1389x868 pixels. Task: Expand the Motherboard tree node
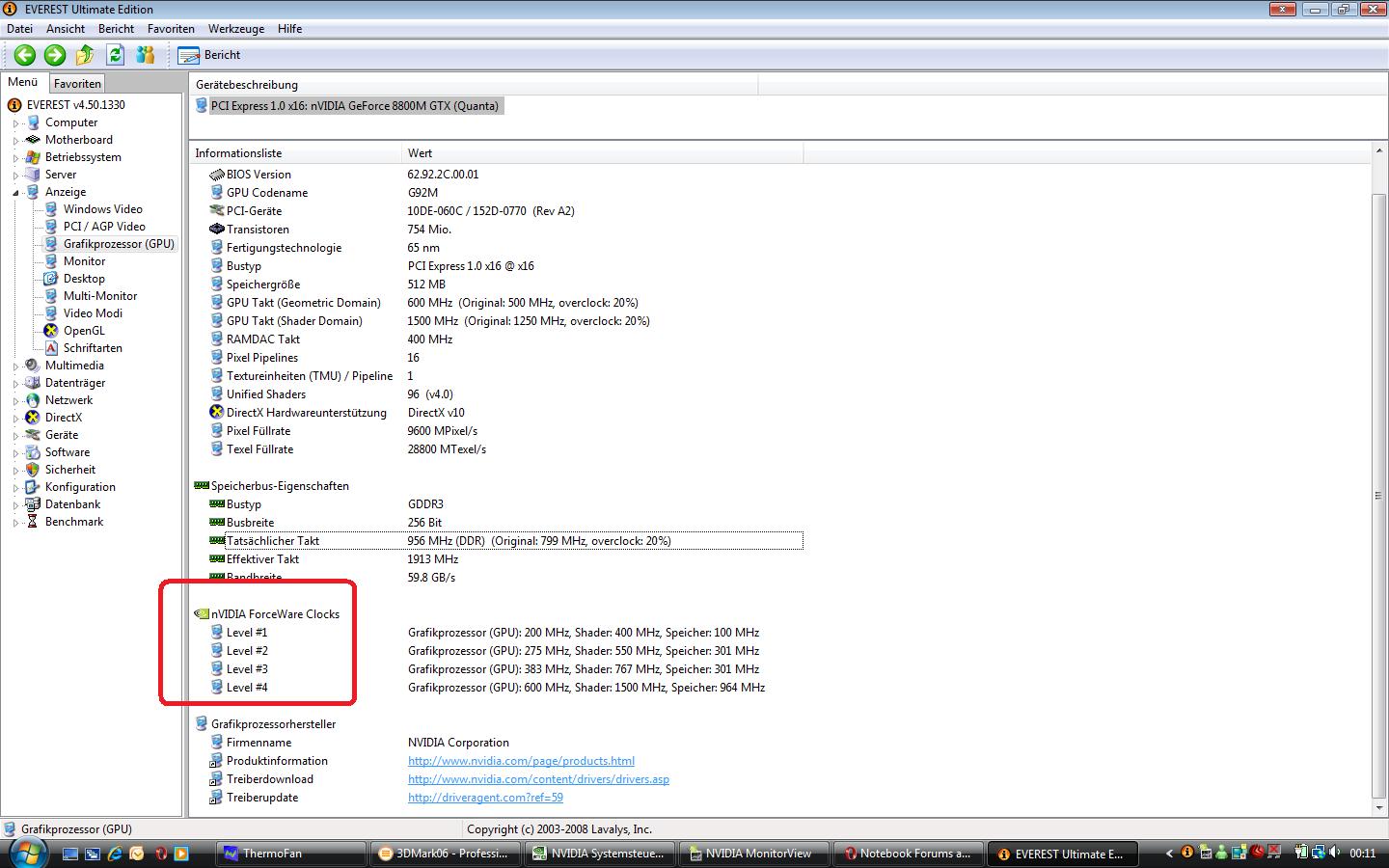point(15,141)
